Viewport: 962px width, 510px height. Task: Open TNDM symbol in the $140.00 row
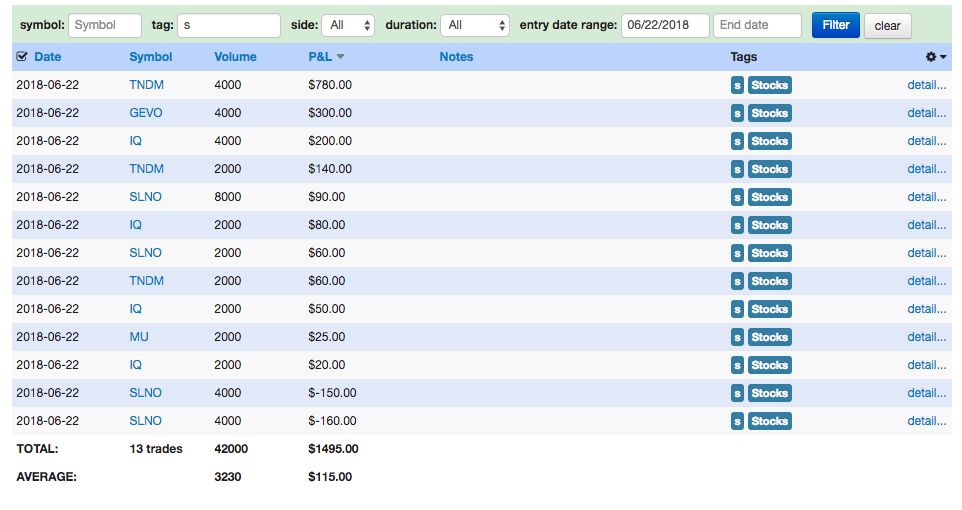pos(146,169)
